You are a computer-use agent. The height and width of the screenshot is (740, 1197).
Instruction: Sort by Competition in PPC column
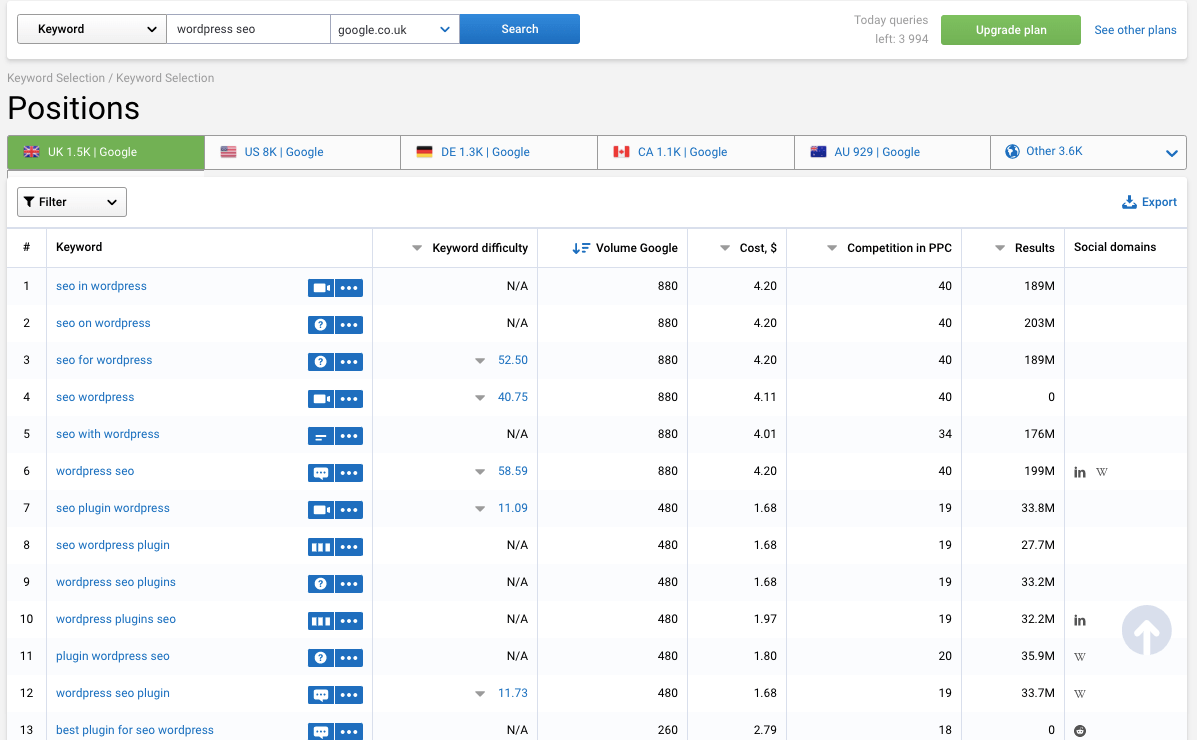(889, 247)
